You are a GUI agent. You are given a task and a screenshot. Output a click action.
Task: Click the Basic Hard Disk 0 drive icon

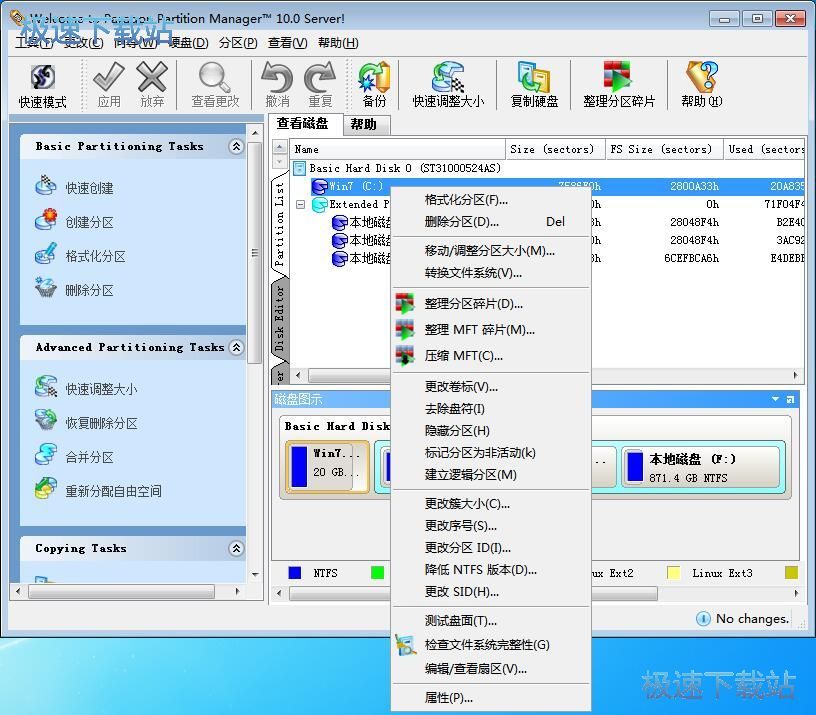pos(299,168)
